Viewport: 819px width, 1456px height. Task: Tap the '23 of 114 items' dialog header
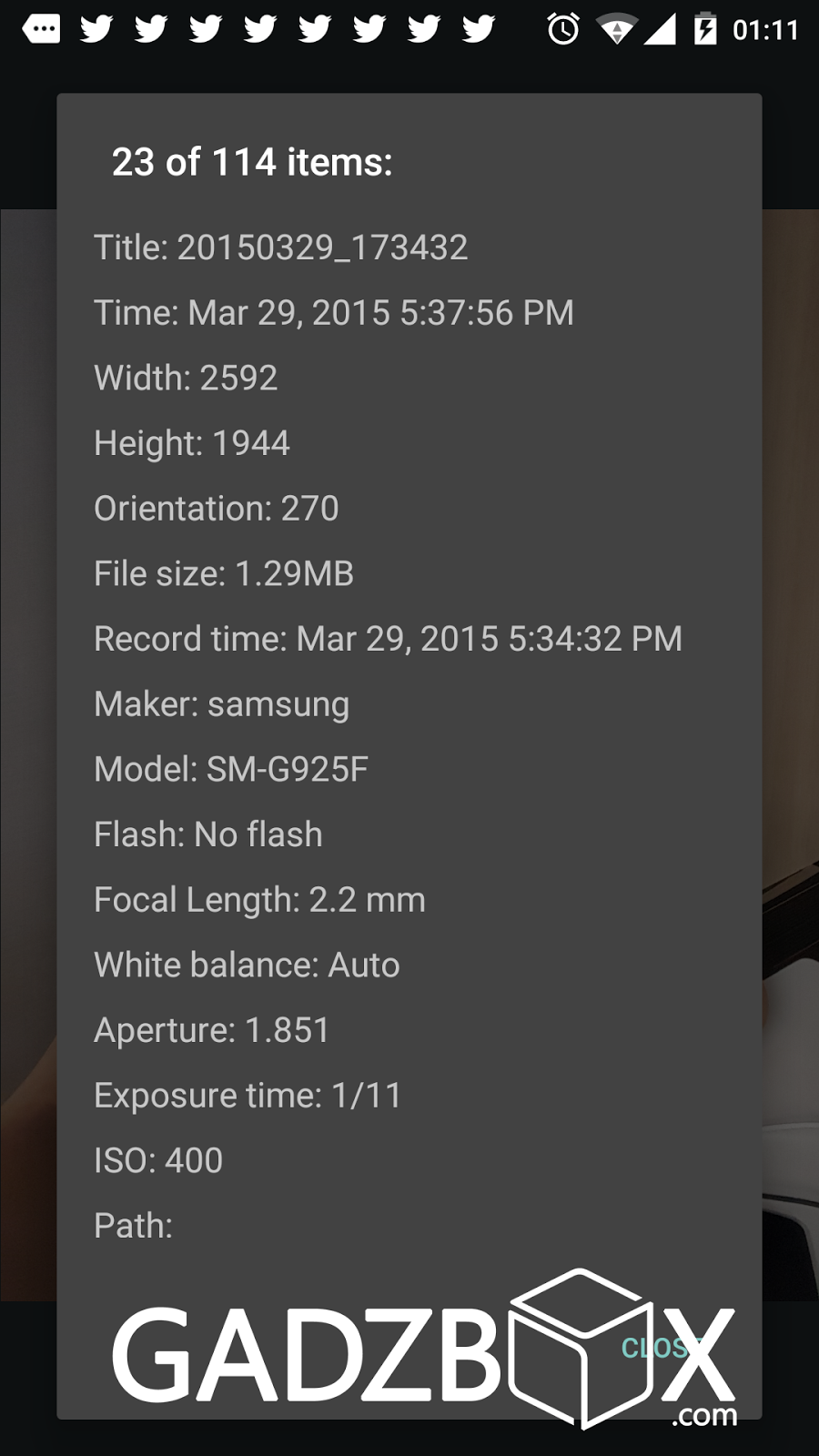coord(252,162)
